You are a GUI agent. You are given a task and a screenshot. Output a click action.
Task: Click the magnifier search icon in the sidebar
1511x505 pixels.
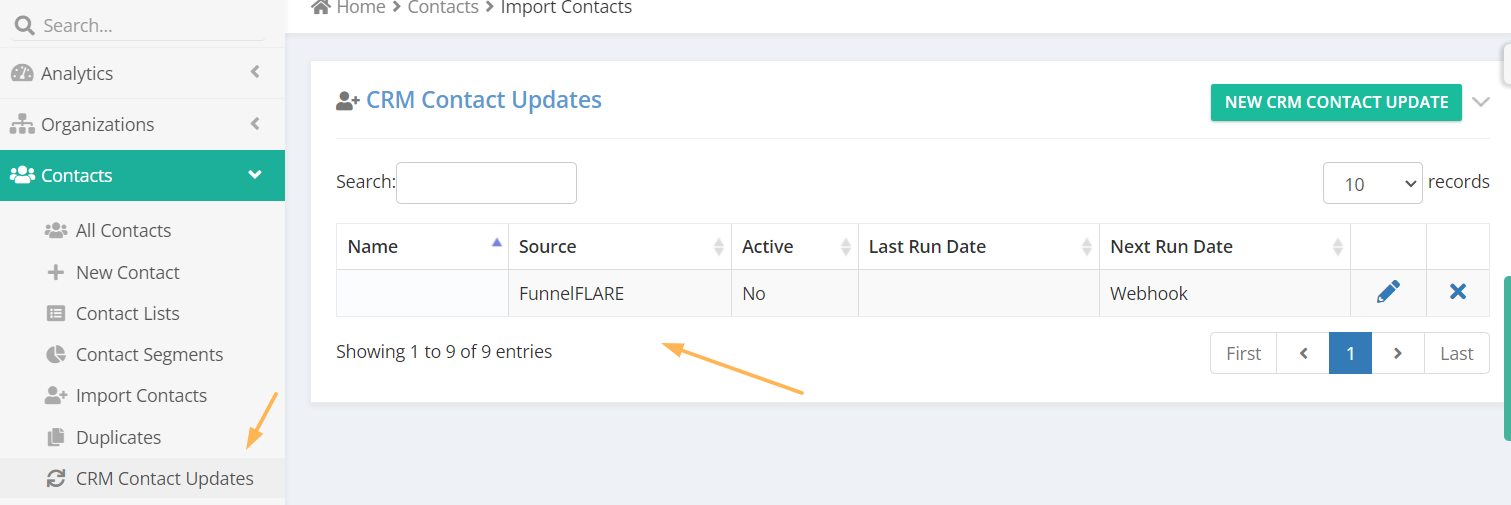24,25
